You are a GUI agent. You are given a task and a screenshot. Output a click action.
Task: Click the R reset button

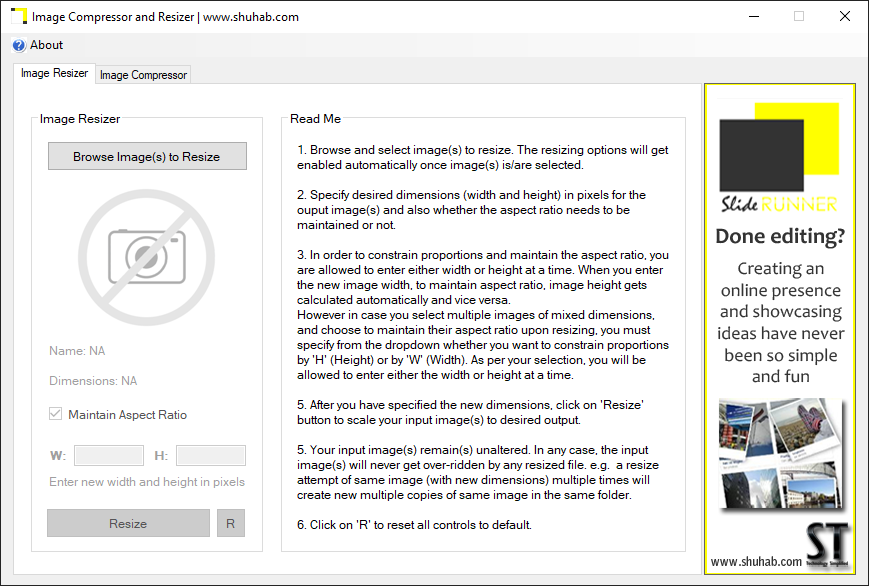pyautogui.click(x=231, y=523)
